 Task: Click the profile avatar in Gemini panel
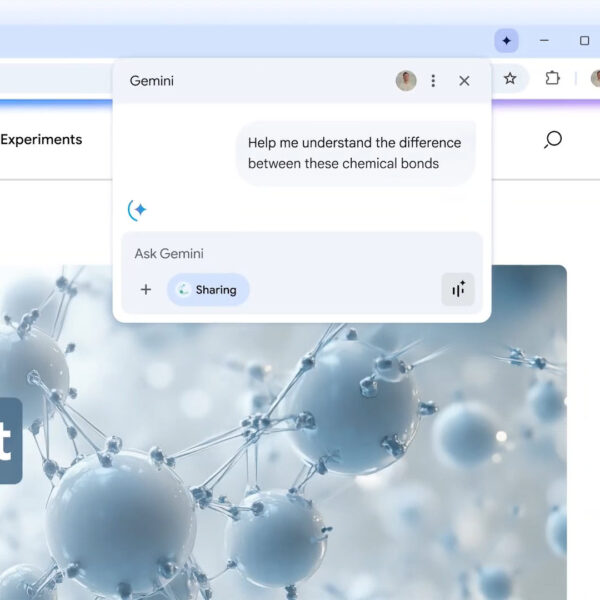pos(406,81)
